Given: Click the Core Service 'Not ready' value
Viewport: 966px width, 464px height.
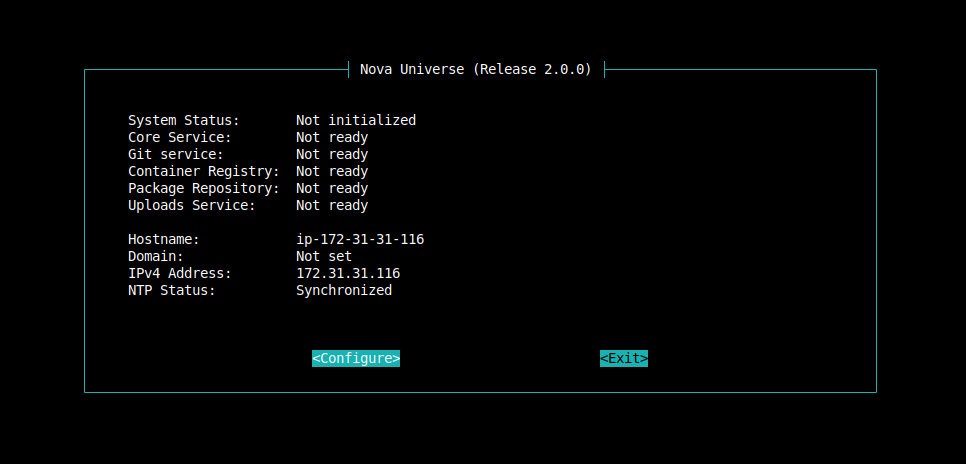Looking at the screenshot, I should click(x=332, y=137).
